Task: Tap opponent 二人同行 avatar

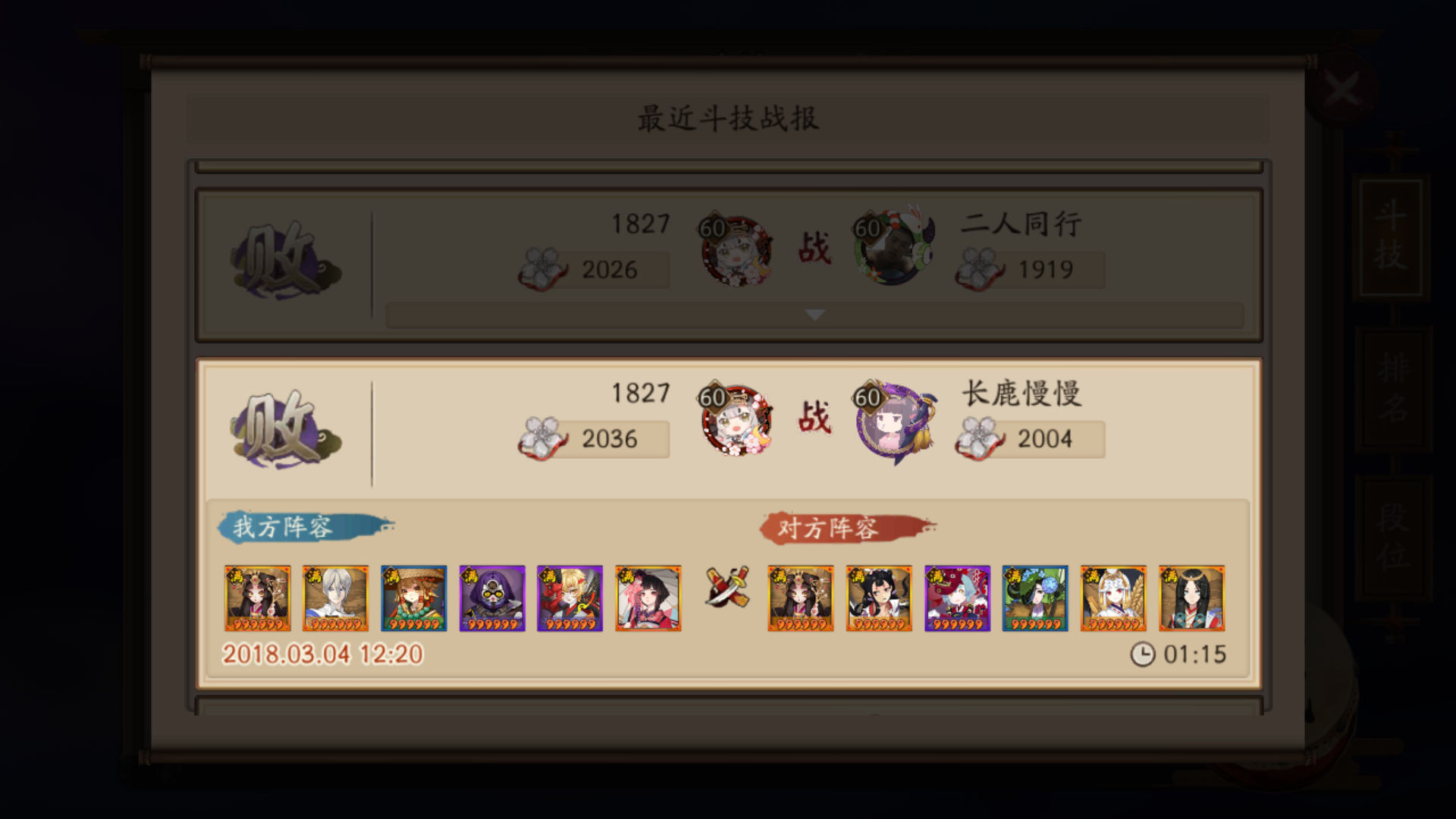Action: click(x=893, y=246)
